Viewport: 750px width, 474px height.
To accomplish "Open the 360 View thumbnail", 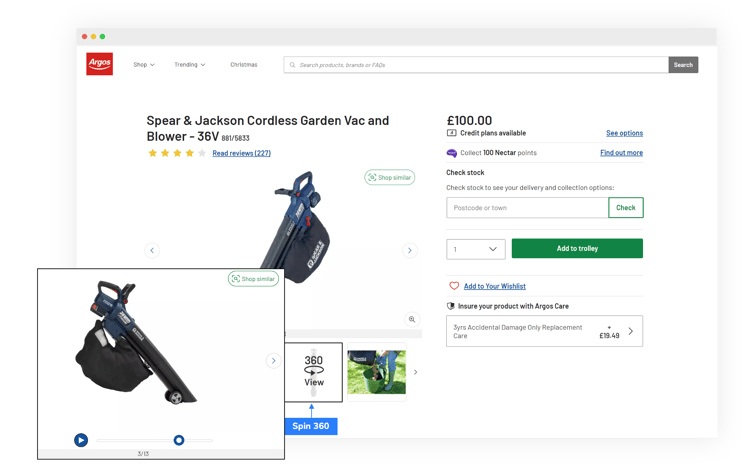I will click(314, 372).
